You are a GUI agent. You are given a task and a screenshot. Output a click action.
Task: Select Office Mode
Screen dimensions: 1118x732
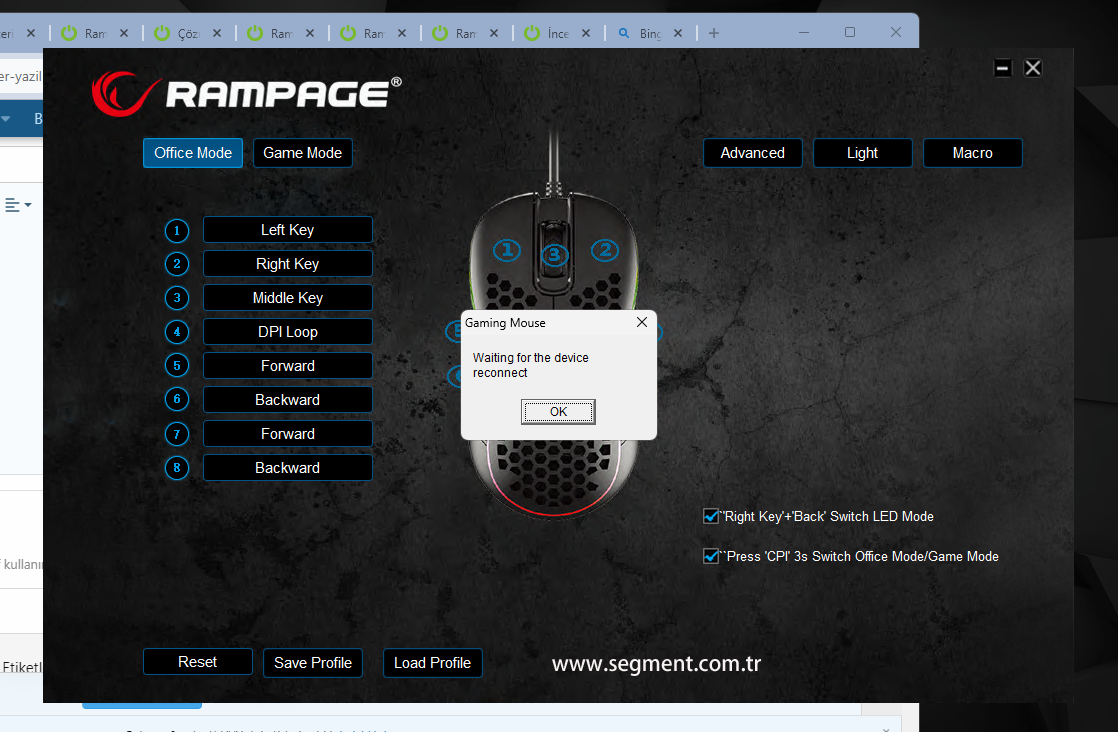[x=193, y=153]
